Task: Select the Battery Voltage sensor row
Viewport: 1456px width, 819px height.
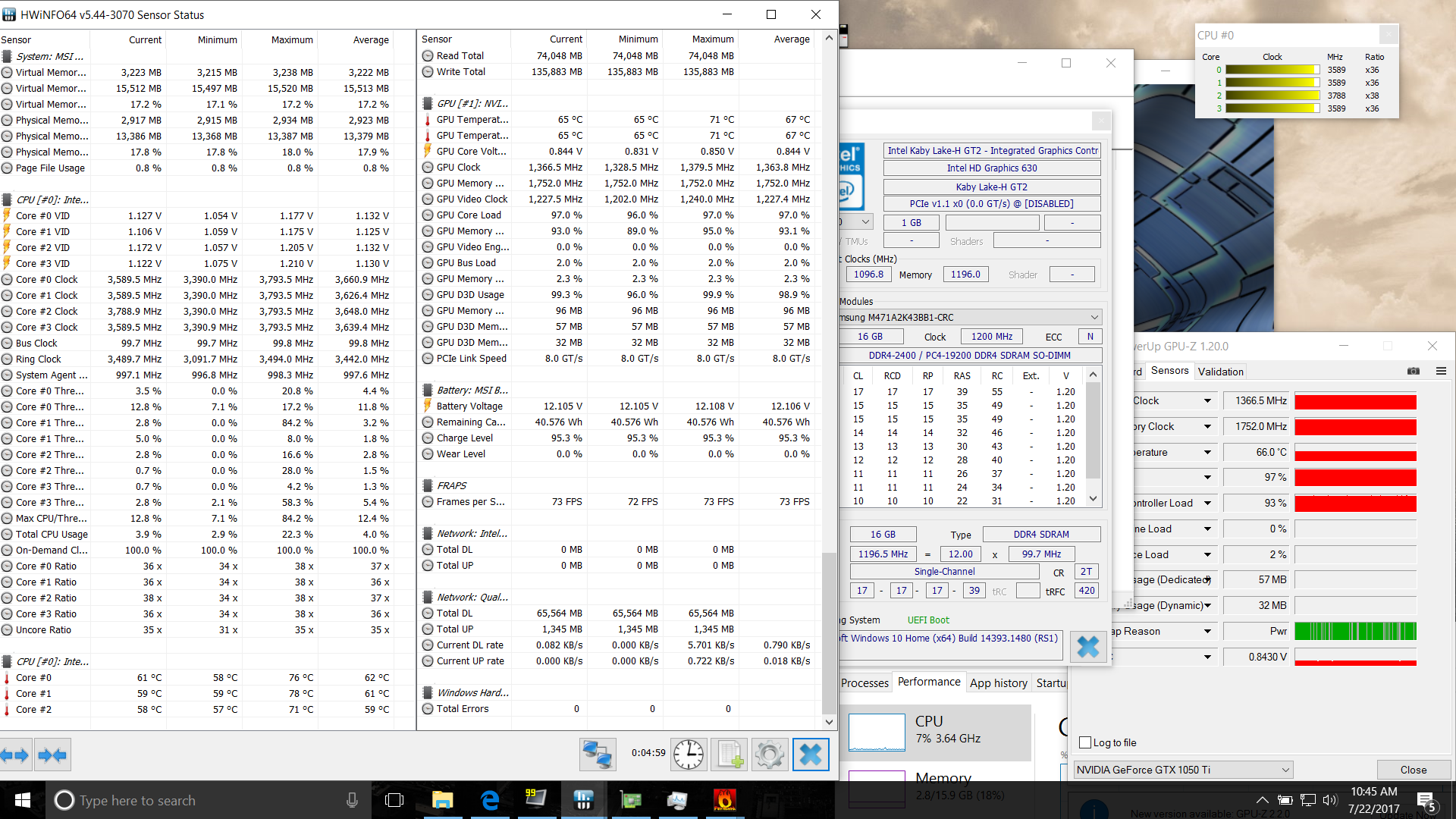Action: click(x=617, y=406)
